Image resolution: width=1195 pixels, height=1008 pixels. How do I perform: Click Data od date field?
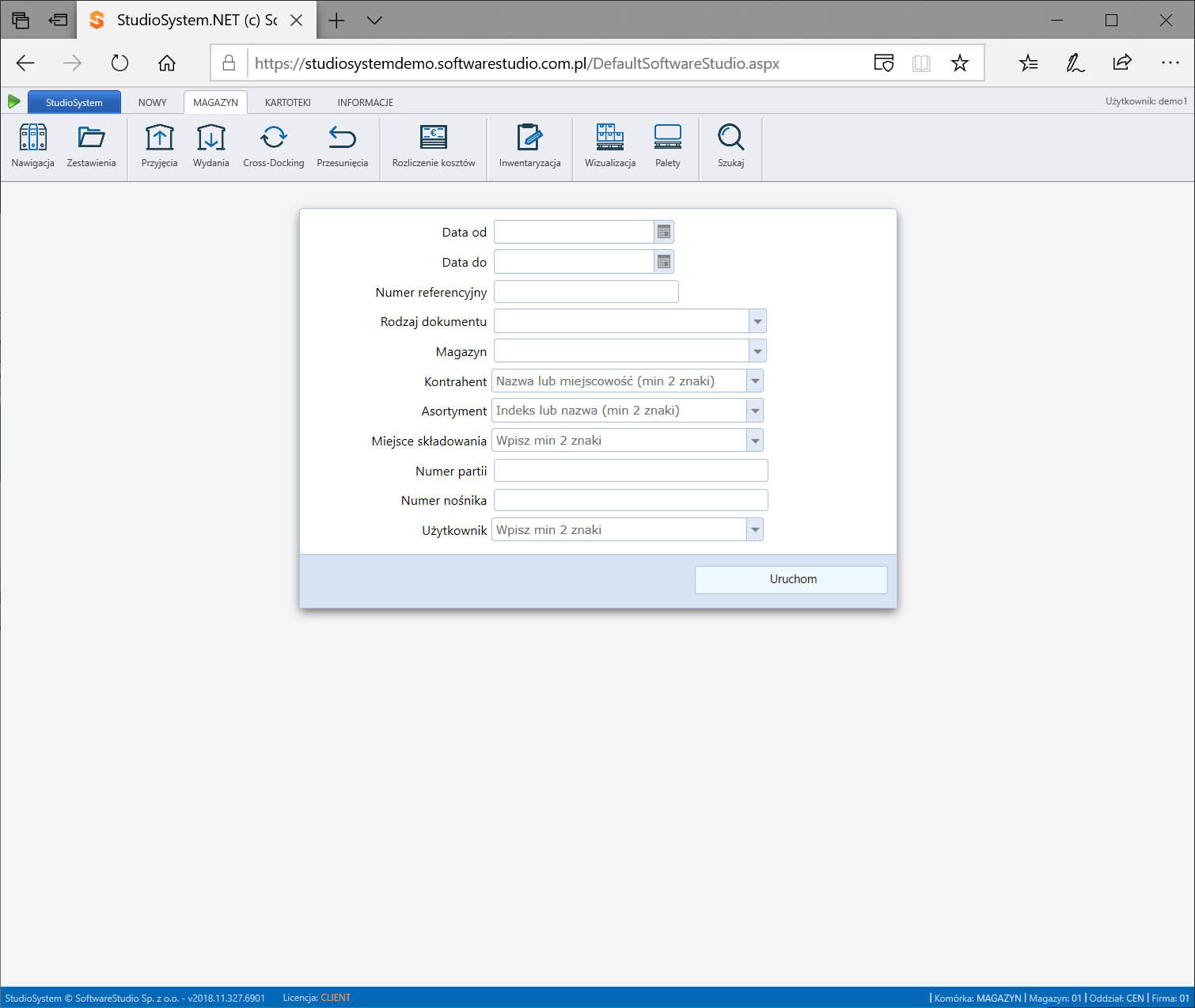[574, 232]
